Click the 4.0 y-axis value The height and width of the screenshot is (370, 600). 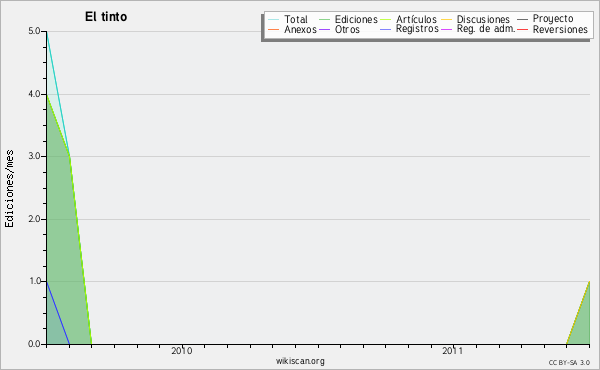click(34, 94)
